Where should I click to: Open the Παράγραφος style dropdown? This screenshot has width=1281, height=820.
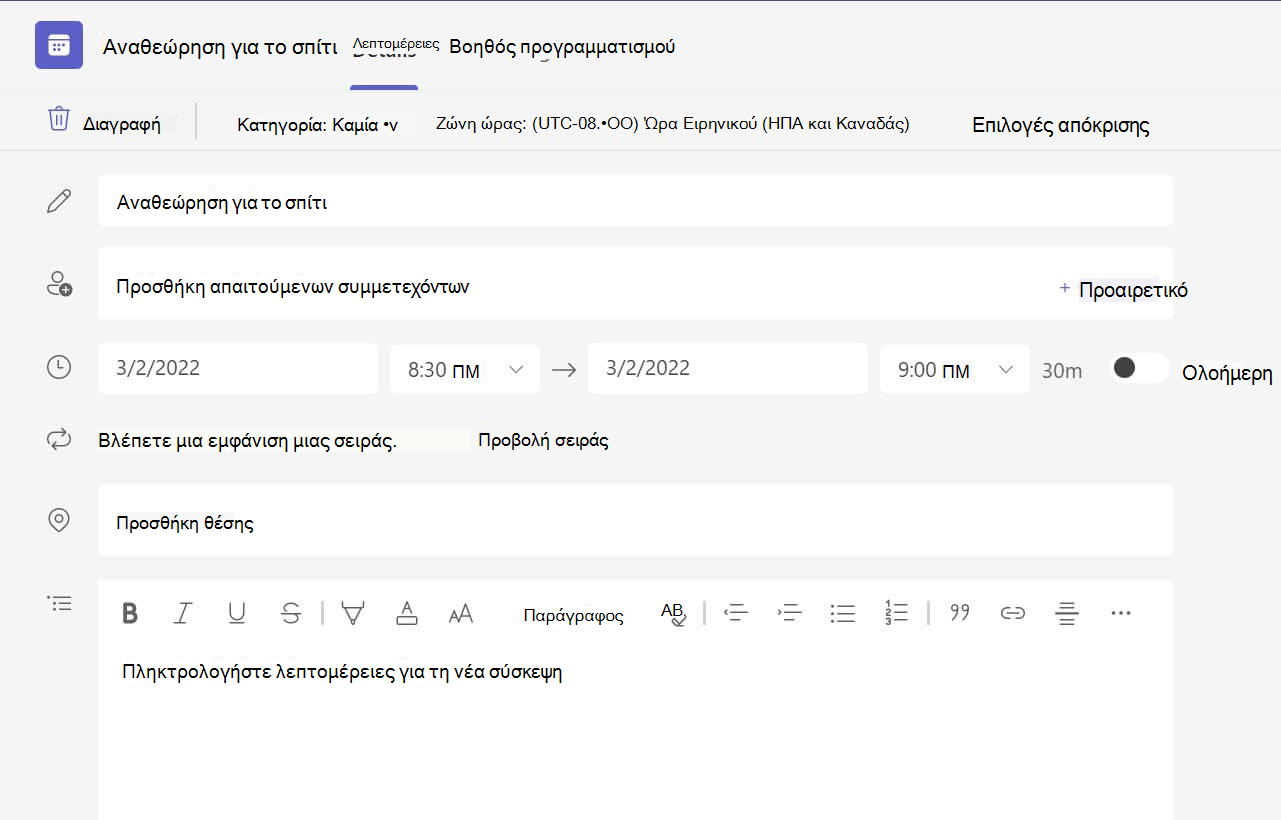click(x=574, y=616)
